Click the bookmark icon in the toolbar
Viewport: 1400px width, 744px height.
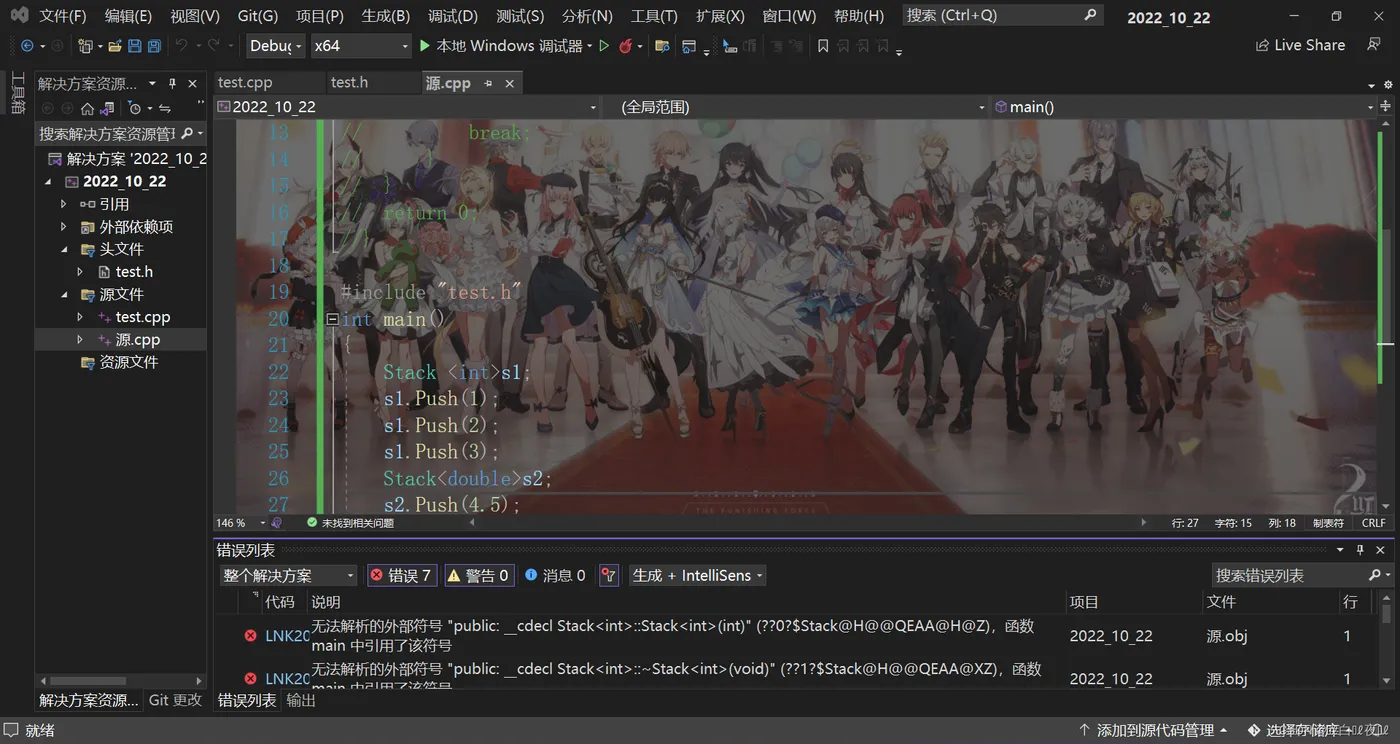pos(823,46)
